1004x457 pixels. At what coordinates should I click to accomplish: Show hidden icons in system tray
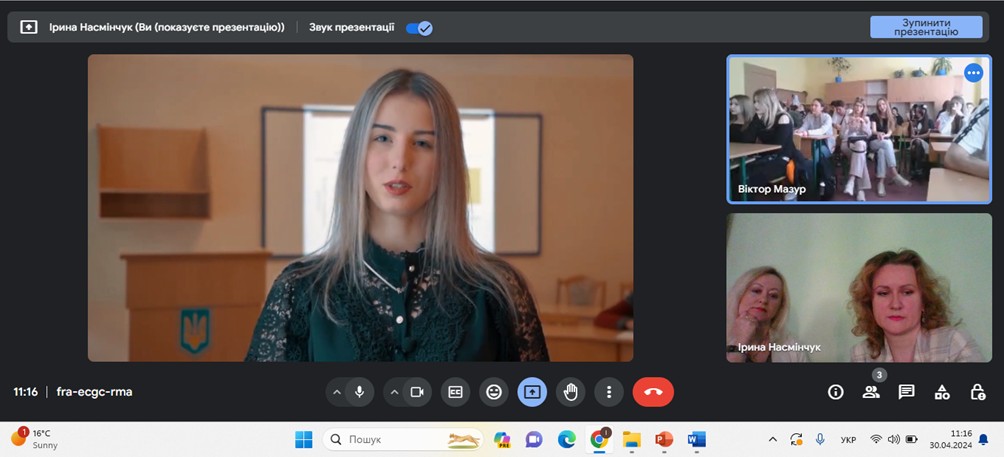click(x=772, y=439)
